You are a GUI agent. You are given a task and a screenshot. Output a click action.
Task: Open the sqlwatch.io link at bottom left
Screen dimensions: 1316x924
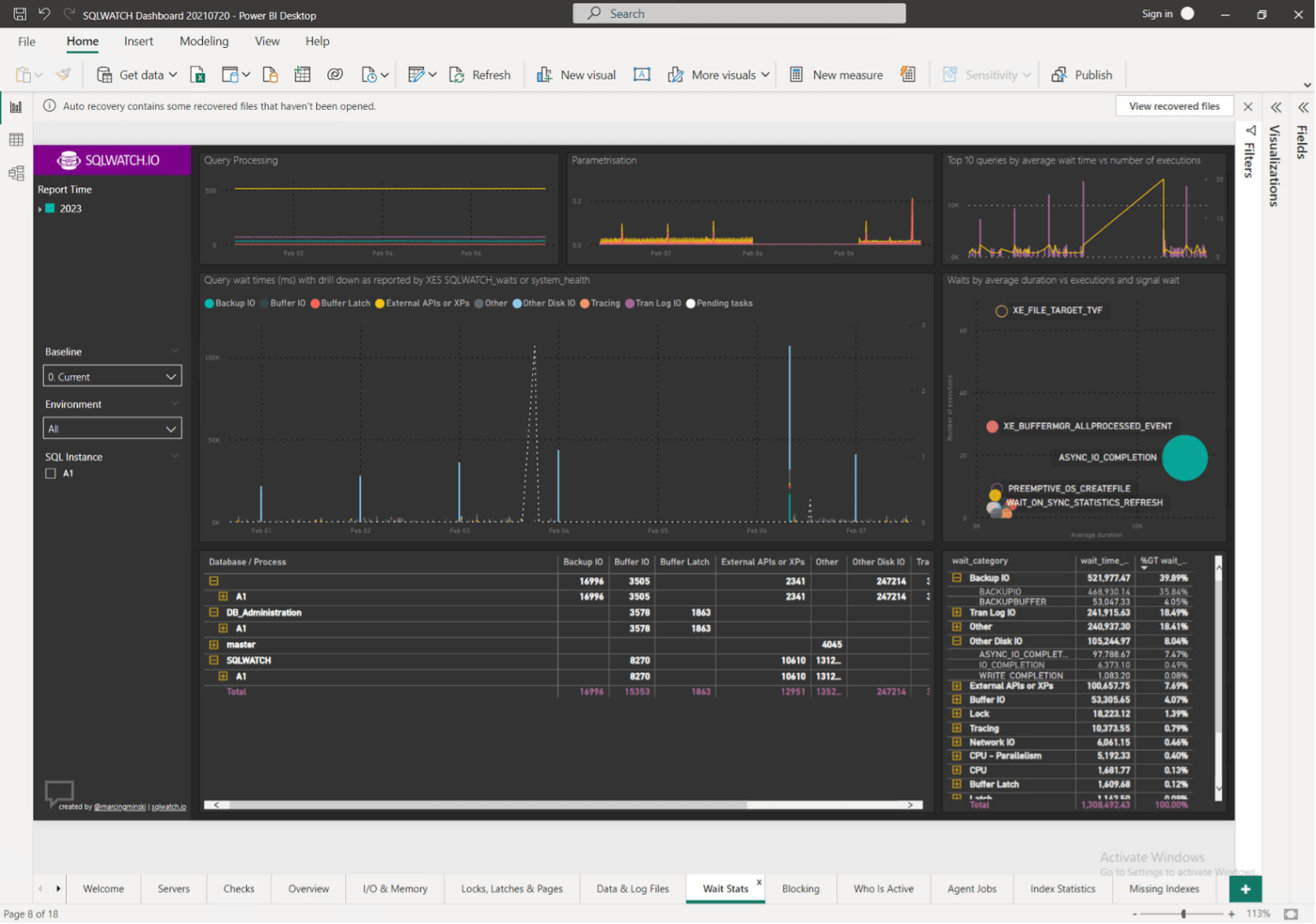tap(169, 806)
